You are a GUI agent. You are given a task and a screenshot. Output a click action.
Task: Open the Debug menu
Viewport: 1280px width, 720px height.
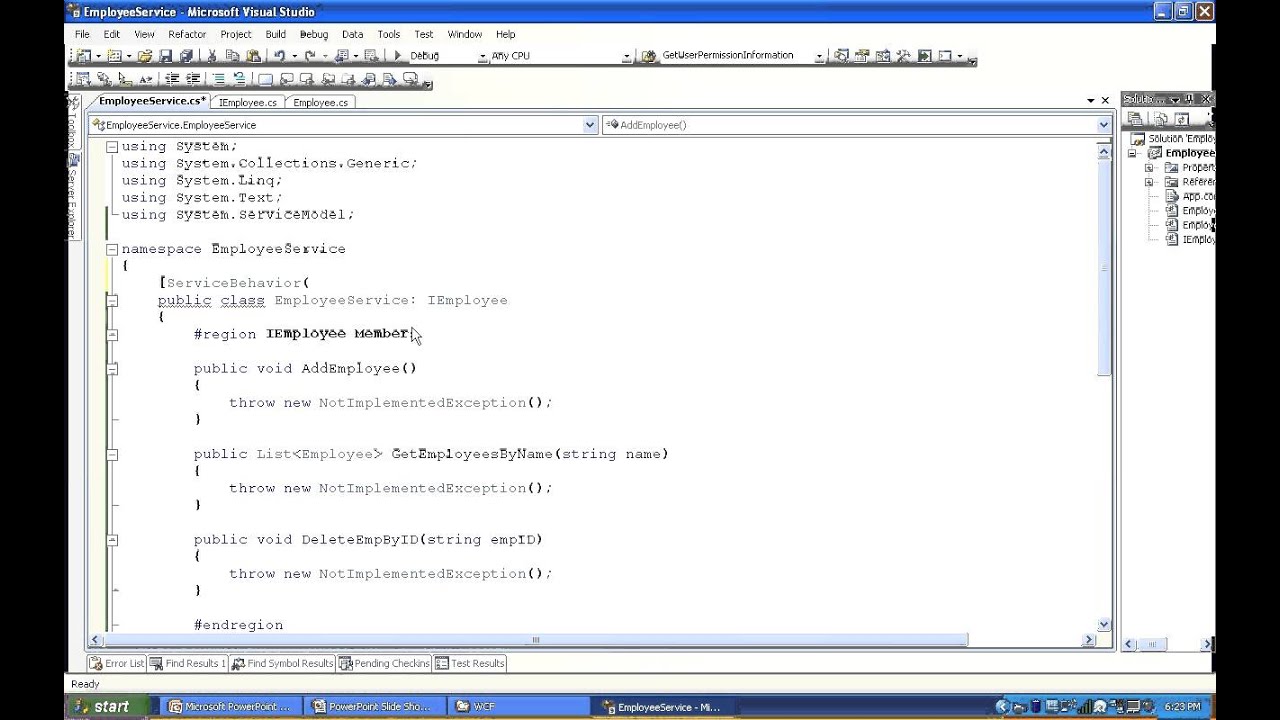point(313,34)
